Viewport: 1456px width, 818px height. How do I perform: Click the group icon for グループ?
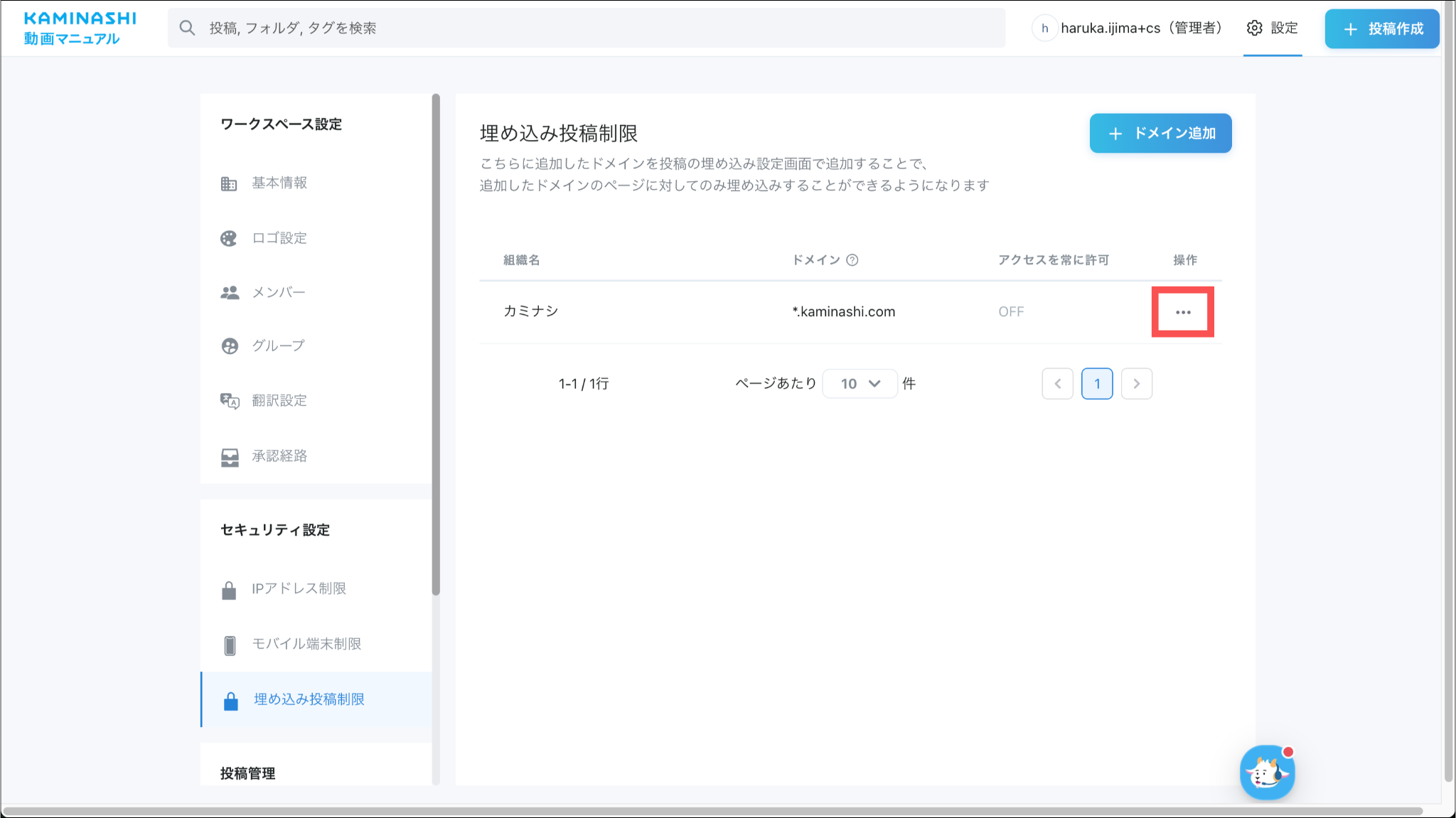click(229, 346)
